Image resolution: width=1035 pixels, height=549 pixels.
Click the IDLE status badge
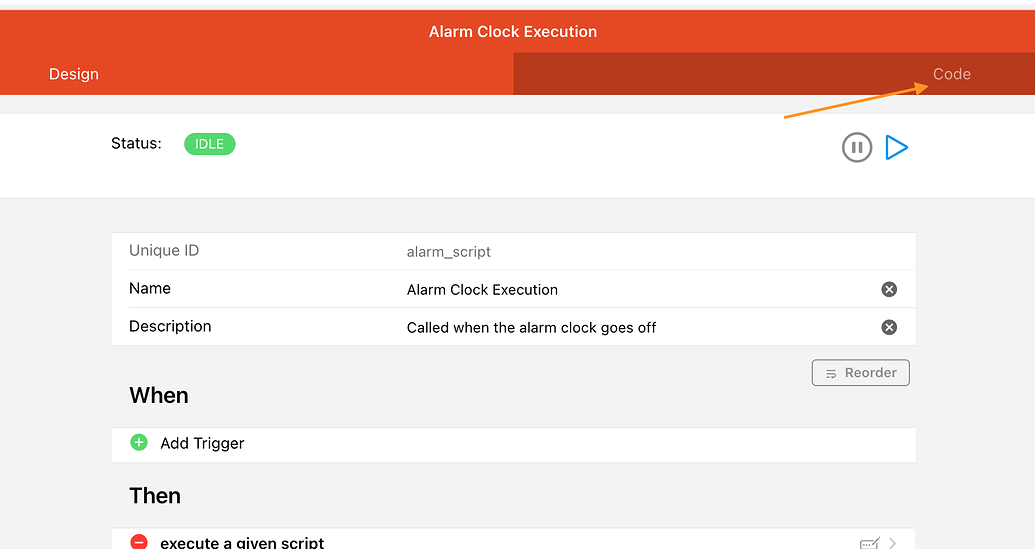click(x=209, y=144)
